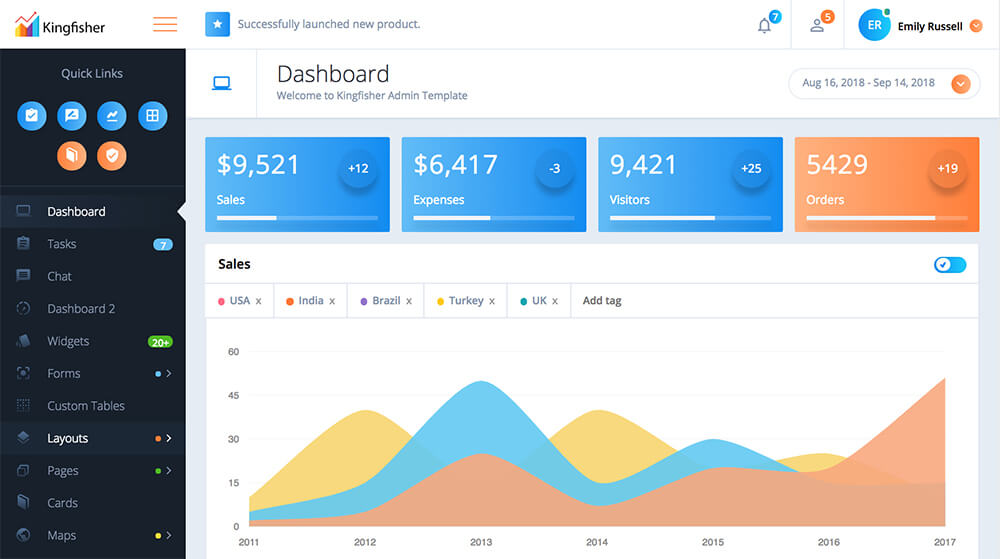Image resolution: width=1000 pixels, height=559 pixels.
Task: Go to Tasks in the sidebar
Action: click(62, 244)
